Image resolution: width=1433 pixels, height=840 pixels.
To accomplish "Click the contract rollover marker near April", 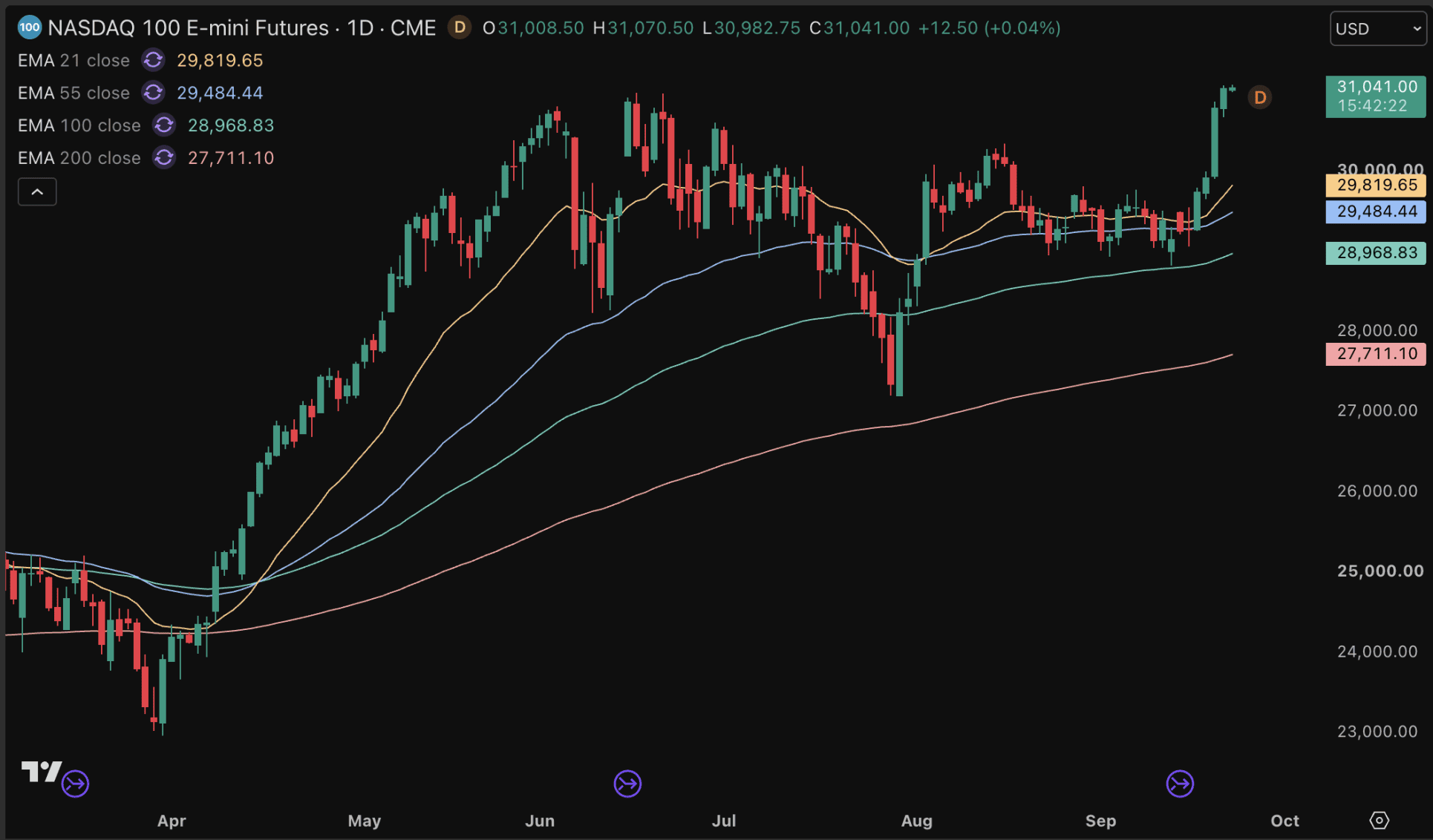I will (x=75, y=784).
